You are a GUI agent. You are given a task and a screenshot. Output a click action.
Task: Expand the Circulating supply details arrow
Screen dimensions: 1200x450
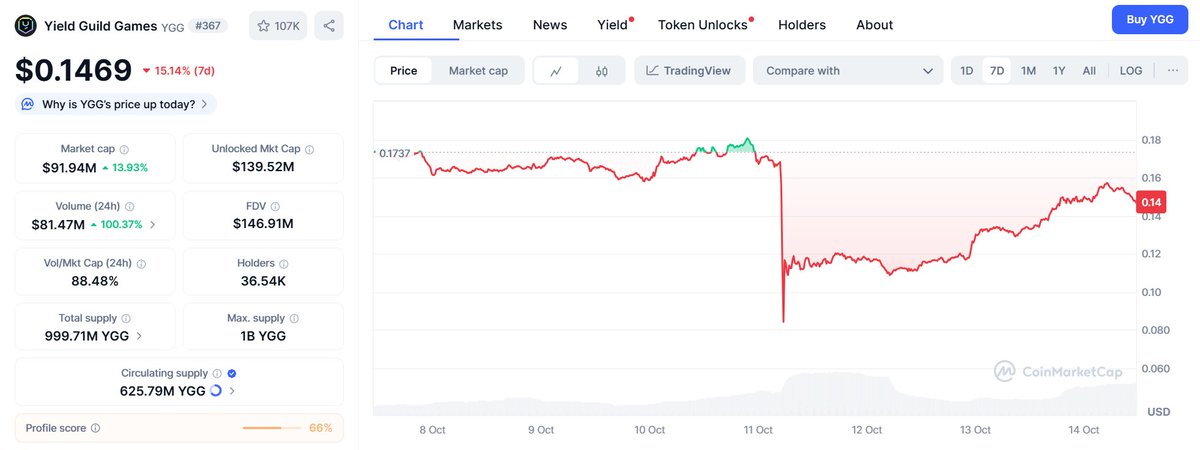click(x=232, y=391)
